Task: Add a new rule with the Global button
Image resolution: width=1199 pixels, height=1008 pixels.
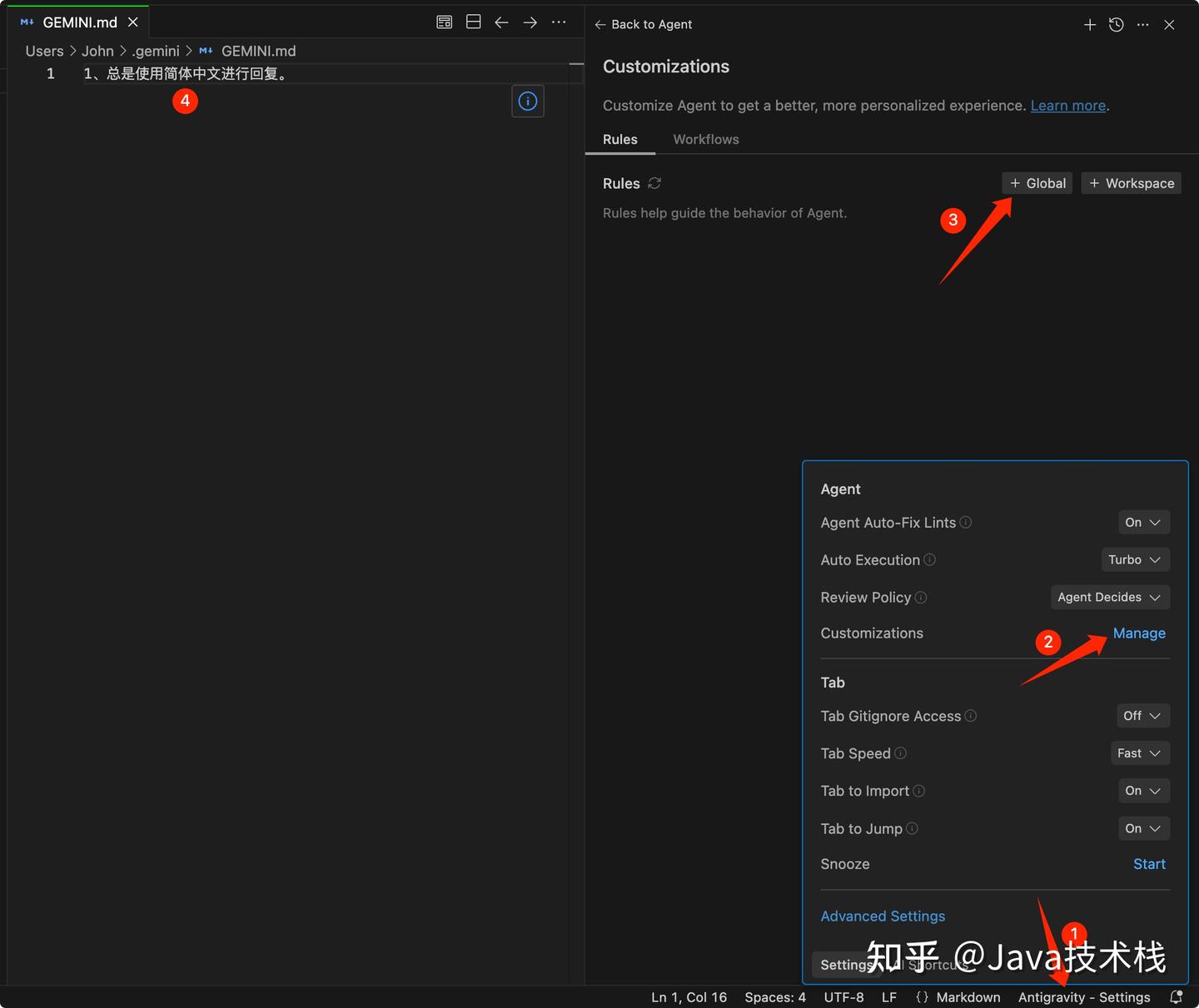Action: pos(1037,183)
